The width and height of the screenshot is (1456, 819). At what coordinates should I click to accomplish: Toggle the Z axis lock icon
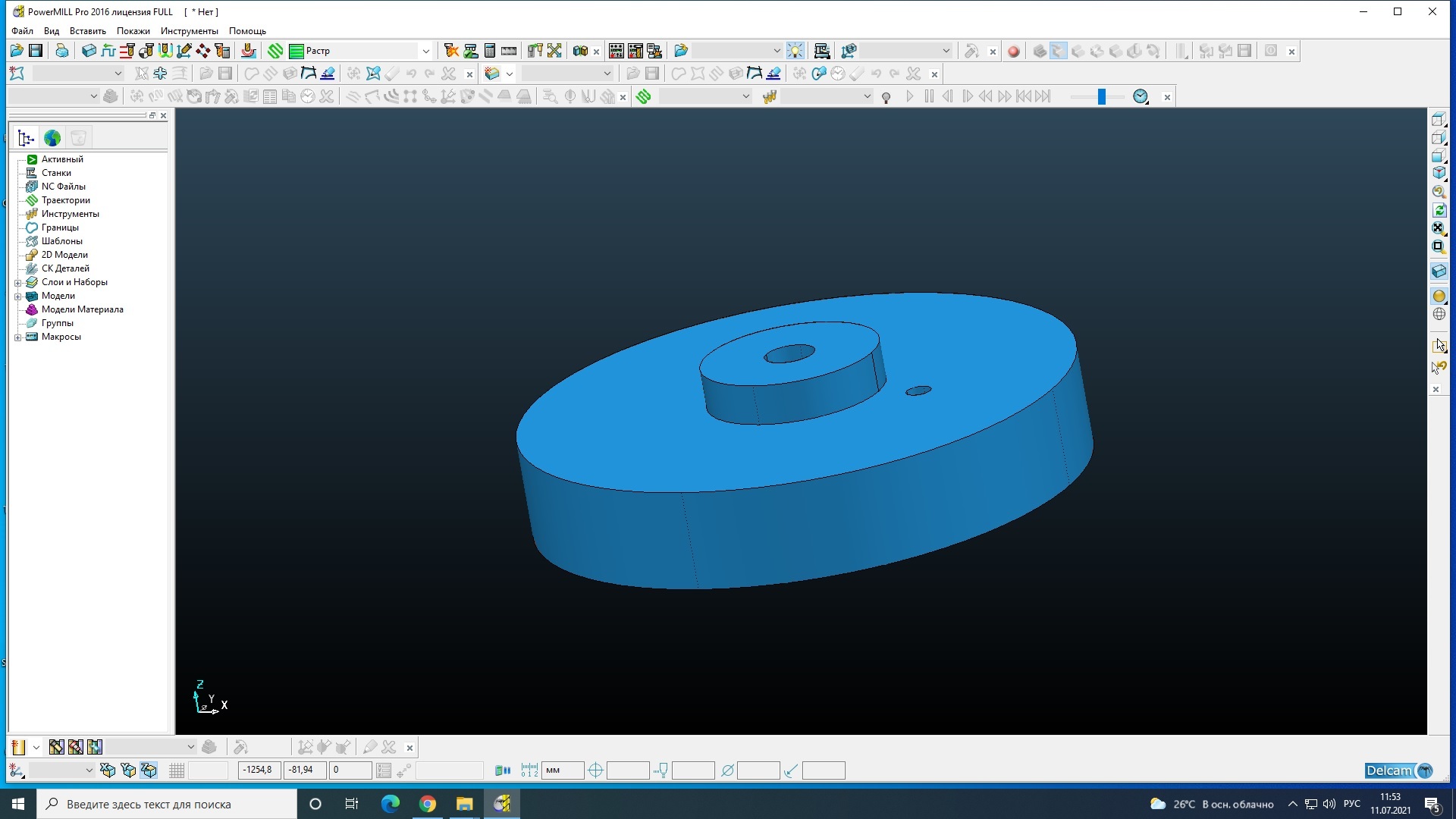pos(149,770)
